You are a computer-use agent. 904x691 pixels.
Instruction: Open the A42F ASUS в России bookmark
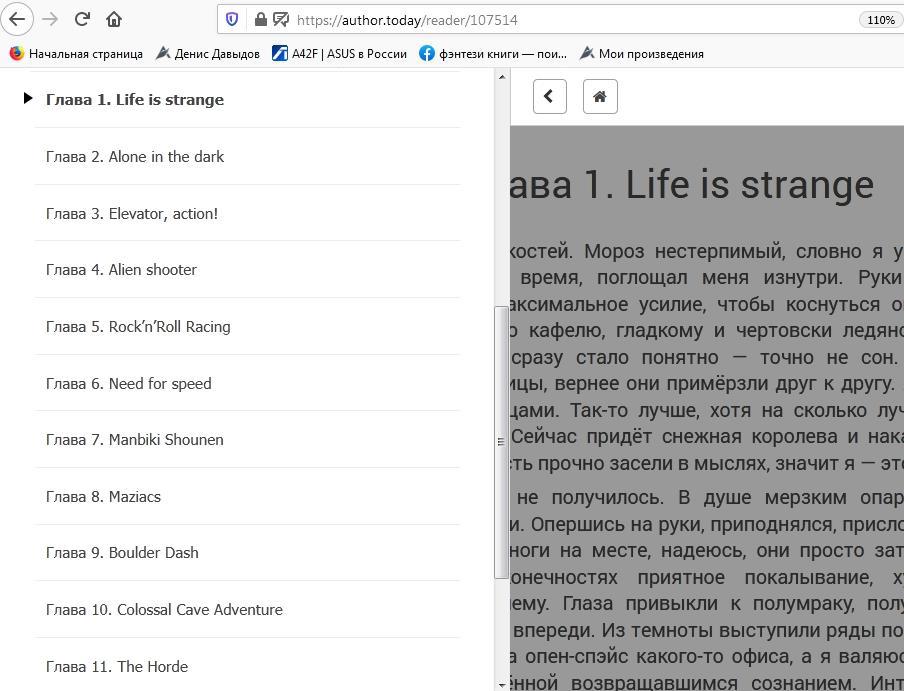340,54
